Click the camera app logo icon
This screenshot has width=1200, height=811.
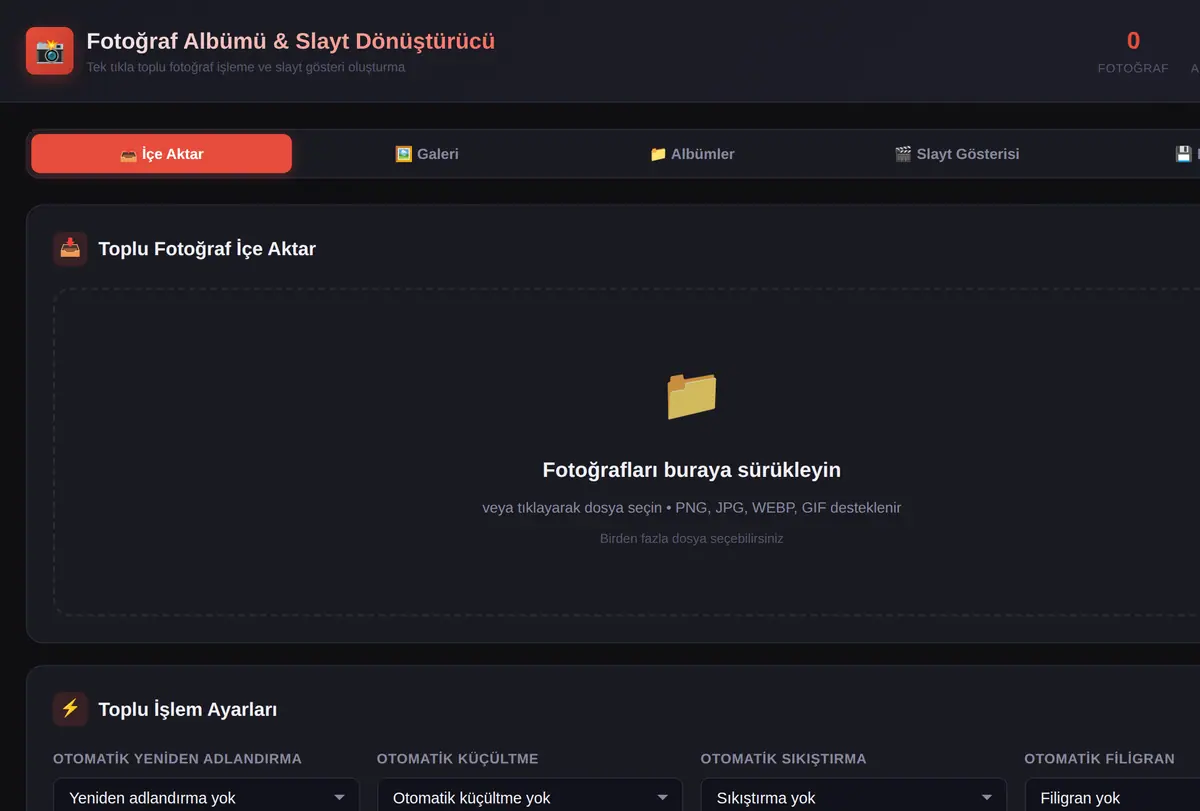click(x=50, y=51)
